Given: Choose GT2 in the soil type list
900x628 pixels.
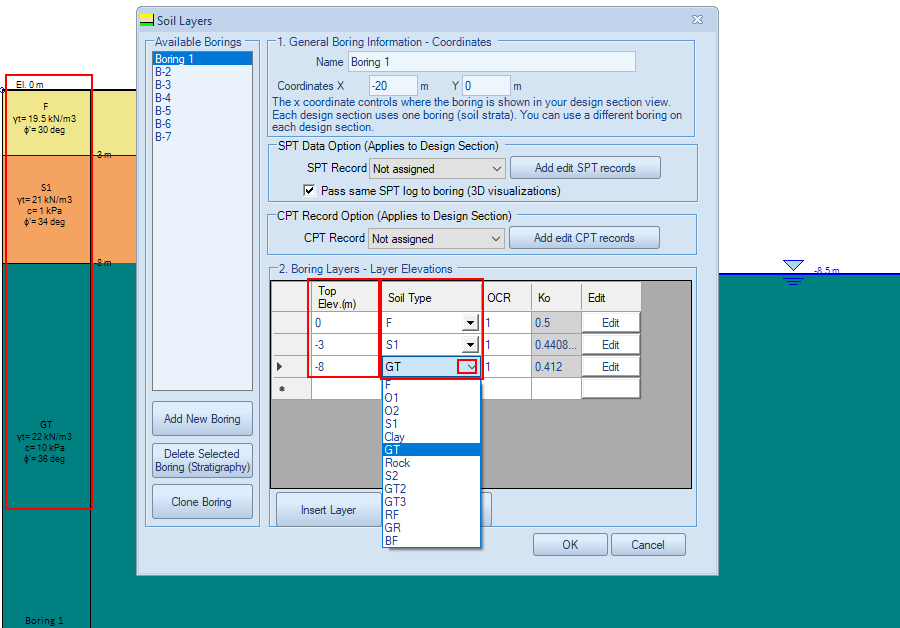Looking at the screenshot, I should coord(431,489).
